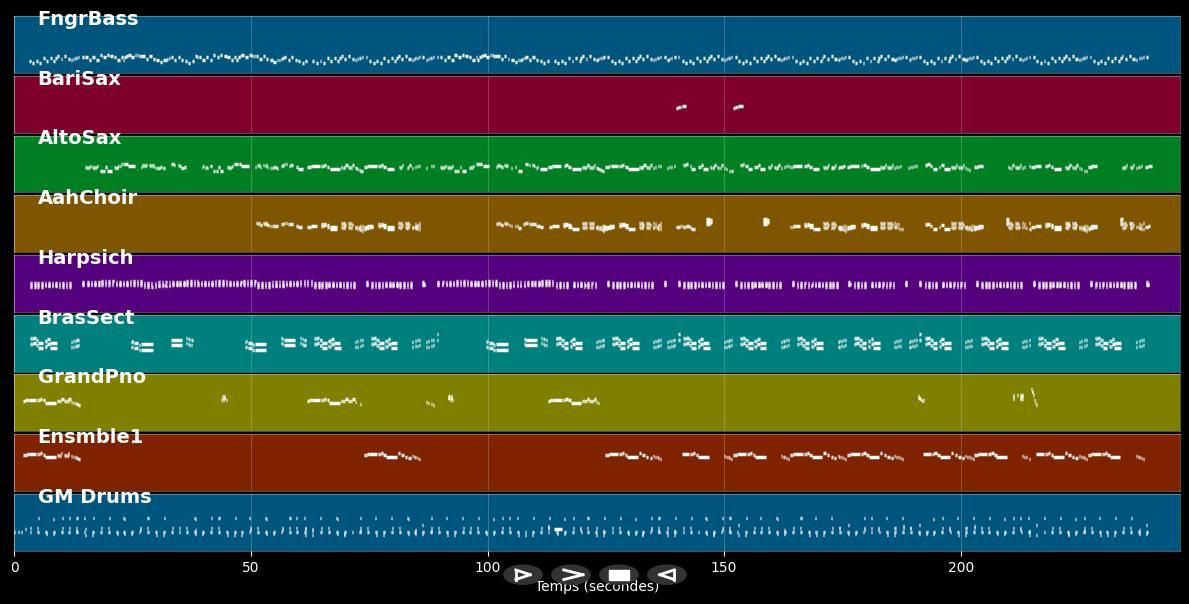Viewport: 1189px width, 604px height.
Task: Click the left-pointing triangle rewind button
Action: [x=666, y=575]
